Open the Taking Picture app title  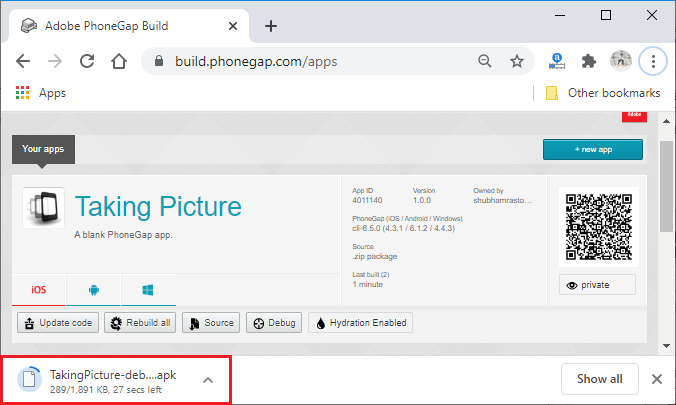click(158, 206)
